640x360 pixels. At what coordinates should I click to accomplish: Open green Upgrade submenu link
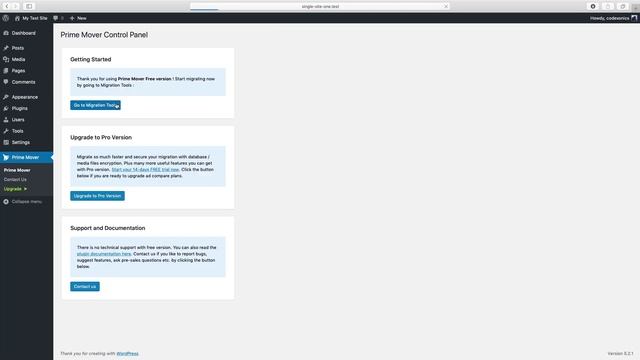(x=15, y=189)
